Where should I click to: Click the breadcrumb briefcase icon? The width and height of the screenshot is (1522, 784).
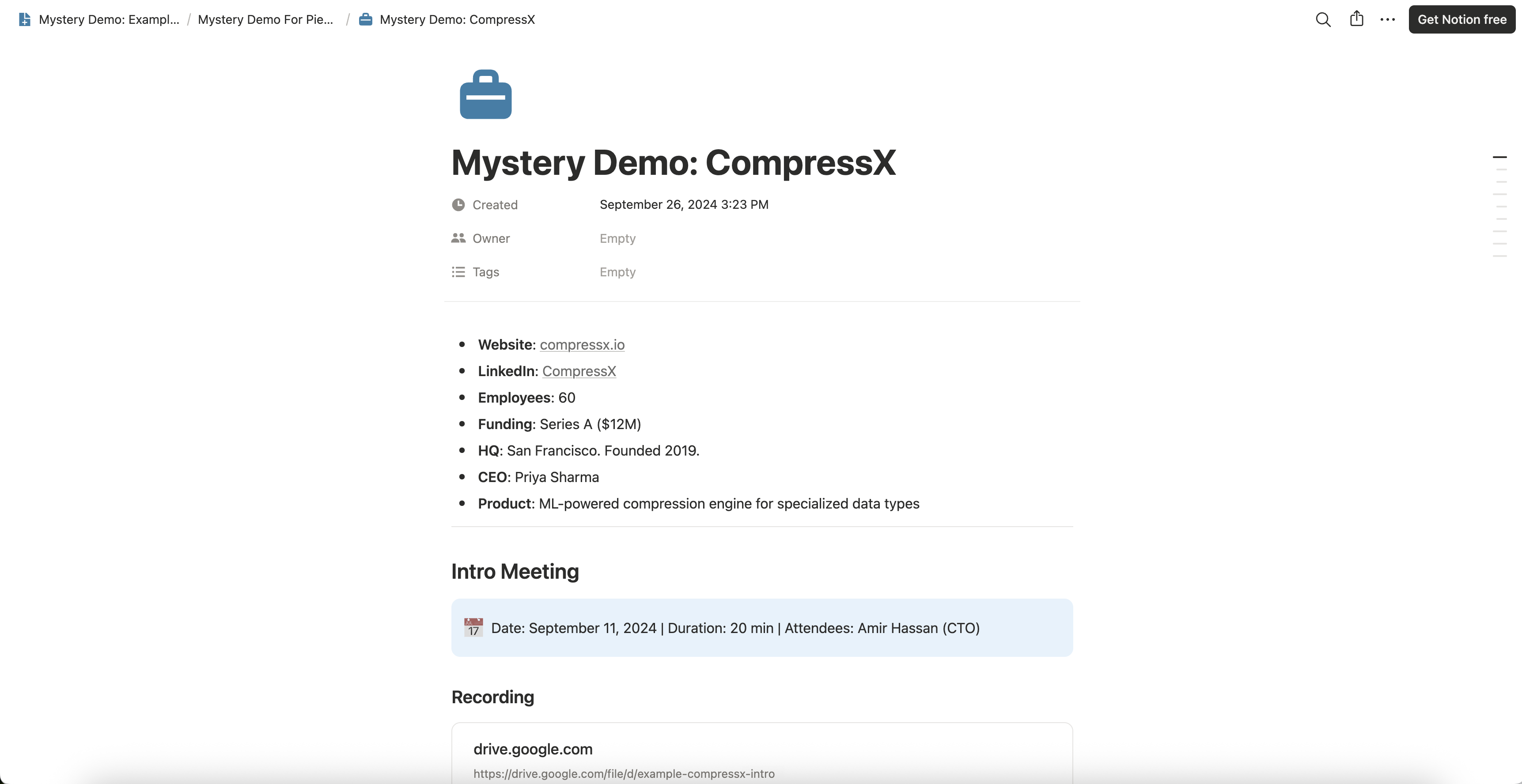pyautogui.click(x=366, y=19)
